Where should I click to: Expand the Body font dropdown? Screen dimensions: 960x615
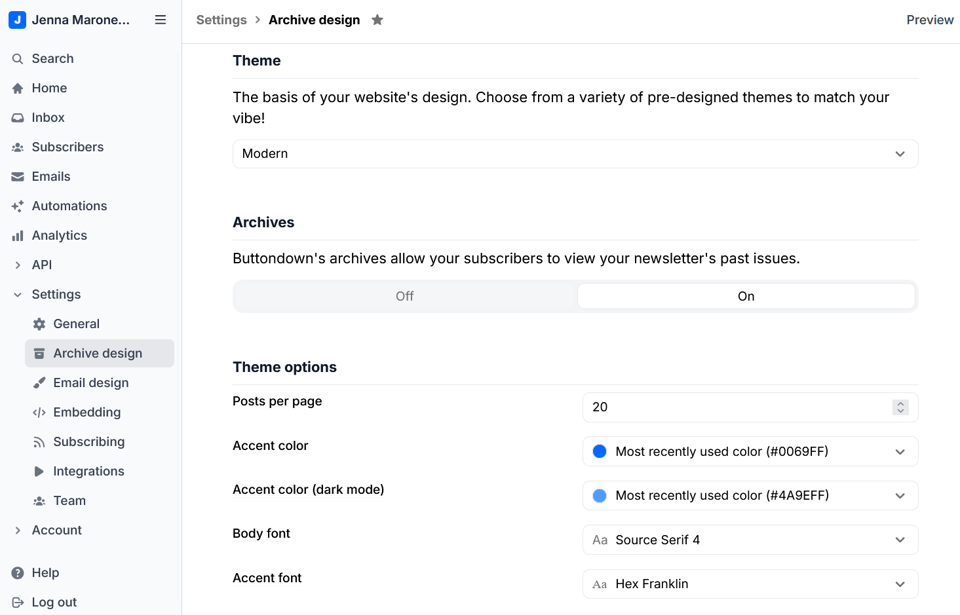750,539
